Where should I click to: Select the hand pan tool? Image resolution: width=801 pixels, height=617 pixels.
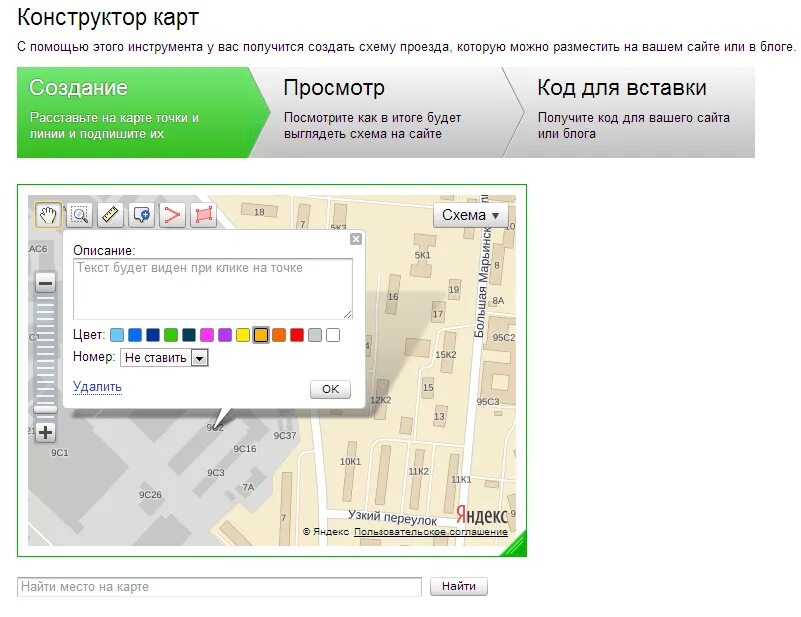tap(49, 215)
